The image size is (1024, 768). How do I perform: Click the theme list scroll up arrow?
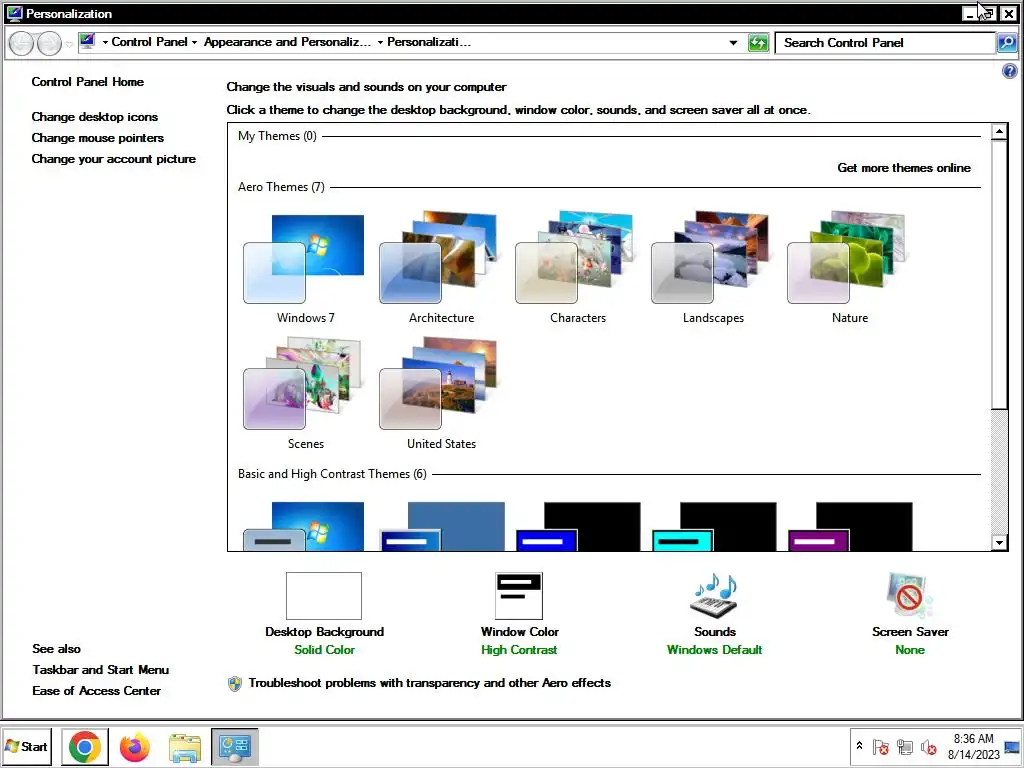click(x=999, y=132)
